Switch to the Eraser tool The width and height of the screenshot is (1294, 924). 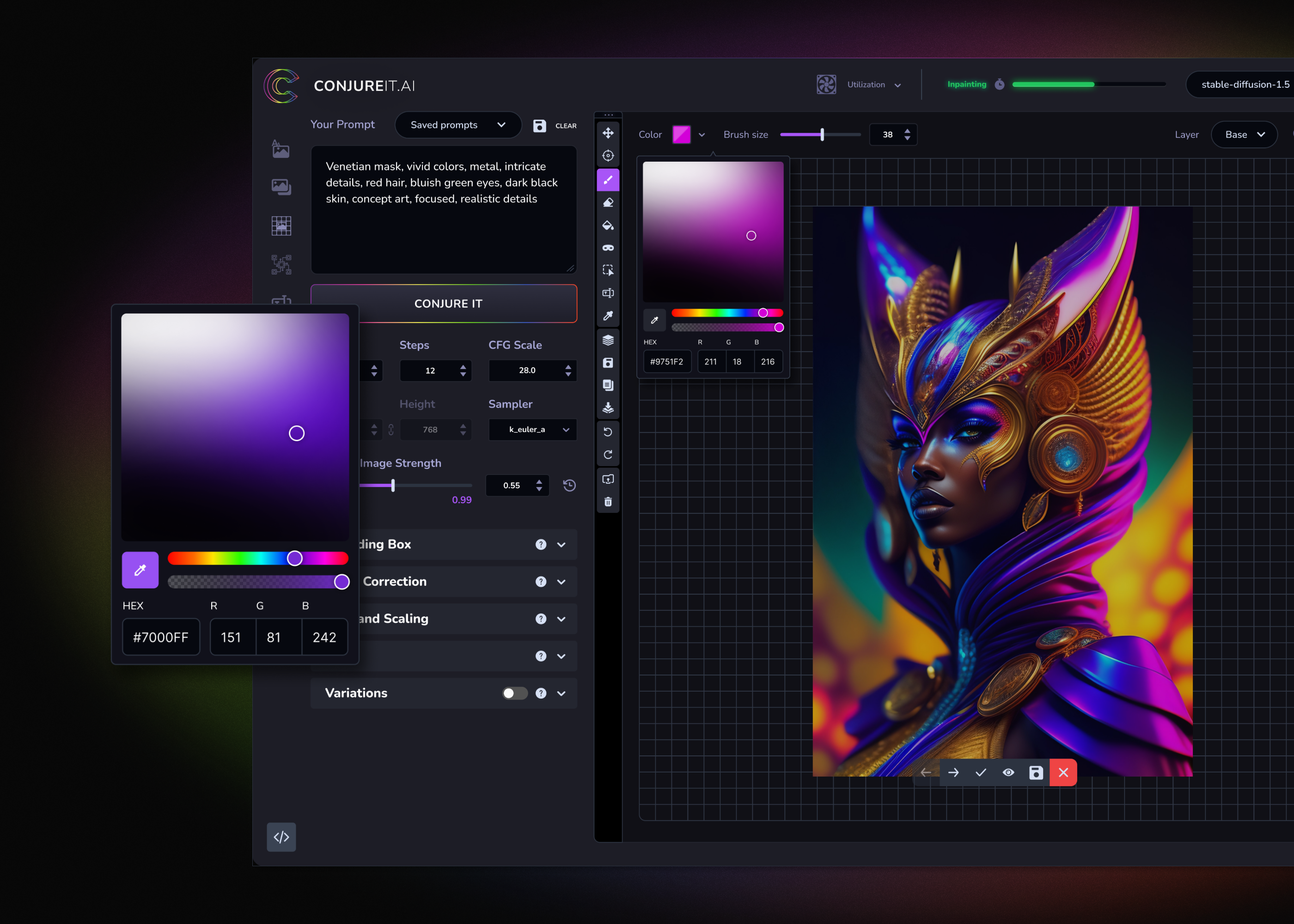(x=608, y=202)
